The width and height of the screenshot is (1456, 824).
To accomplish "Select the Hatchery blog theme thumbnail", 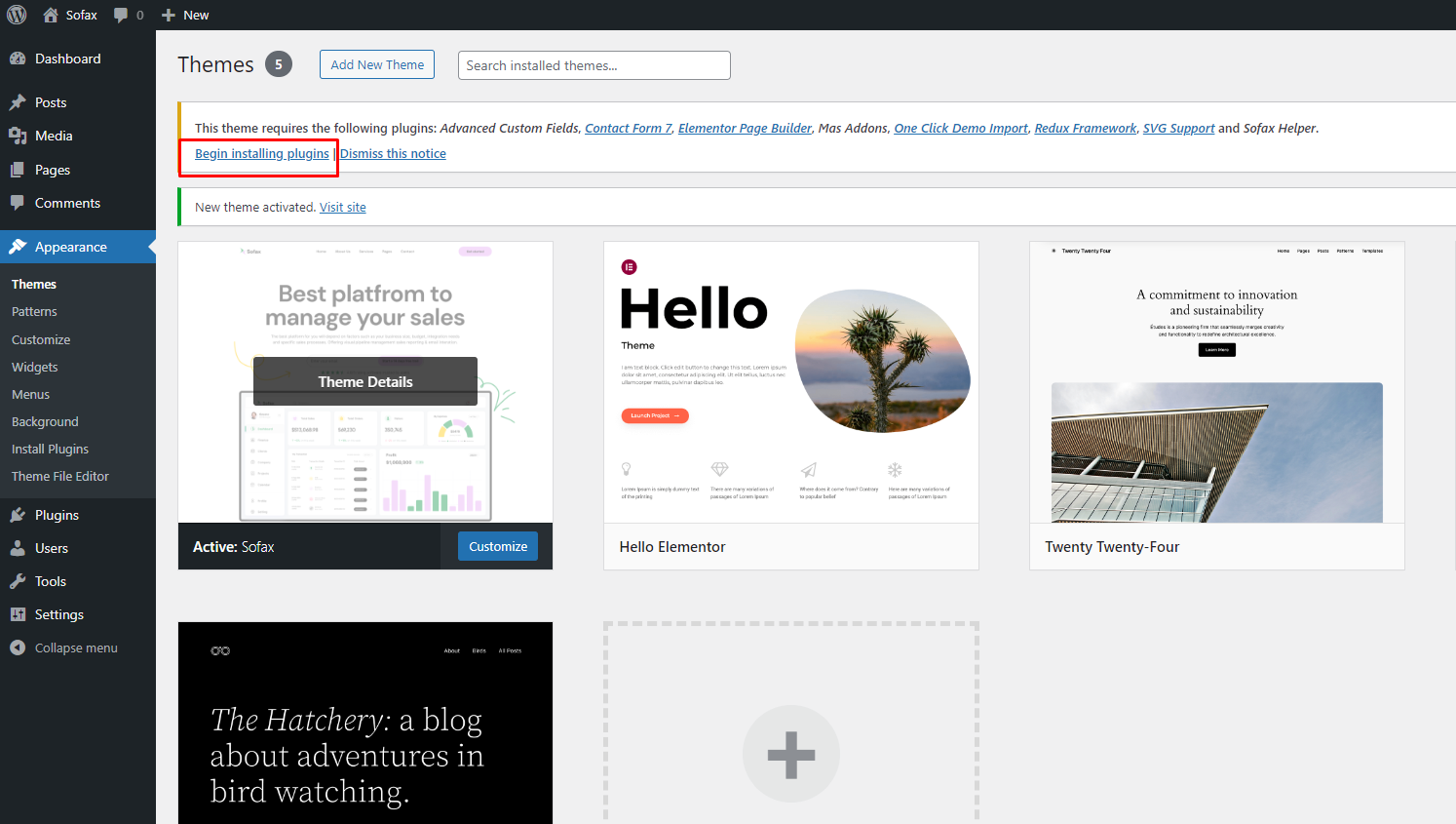I will [365, 723].
